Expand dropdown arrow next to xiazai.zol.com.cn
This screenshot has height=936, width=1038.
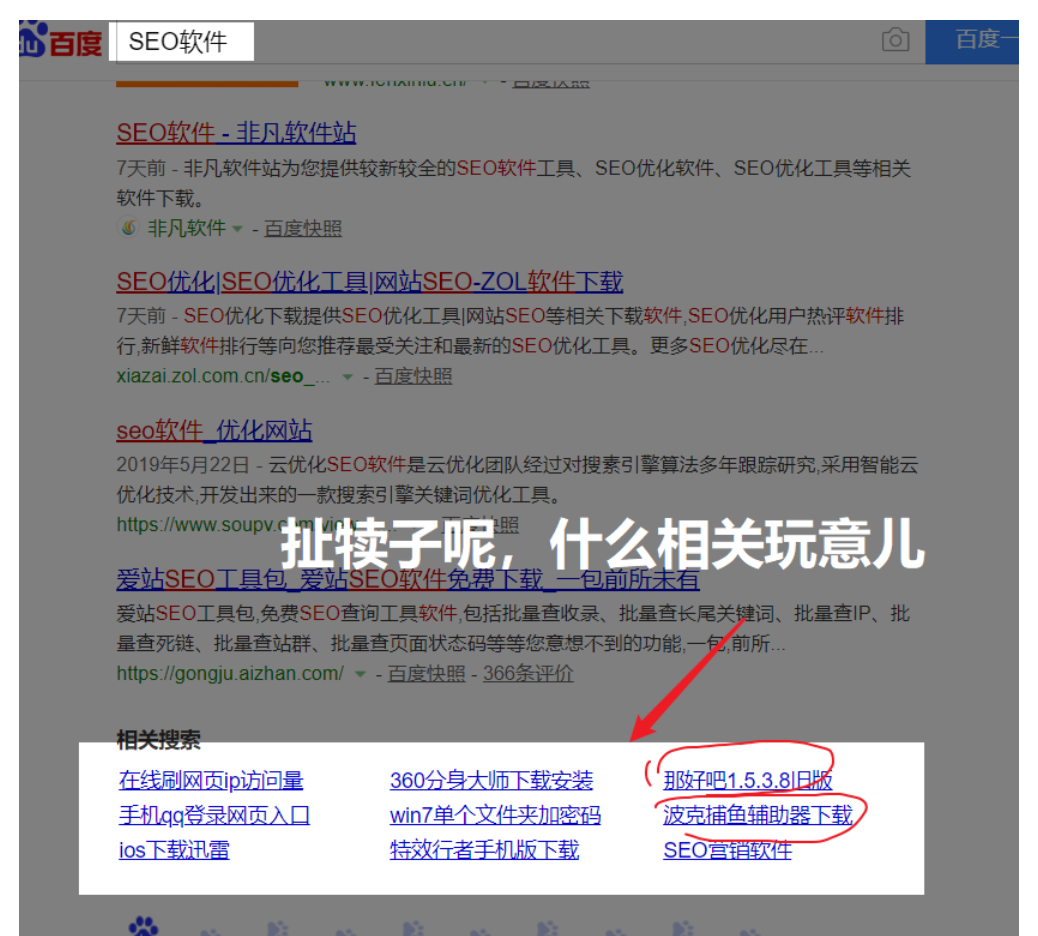347,377
